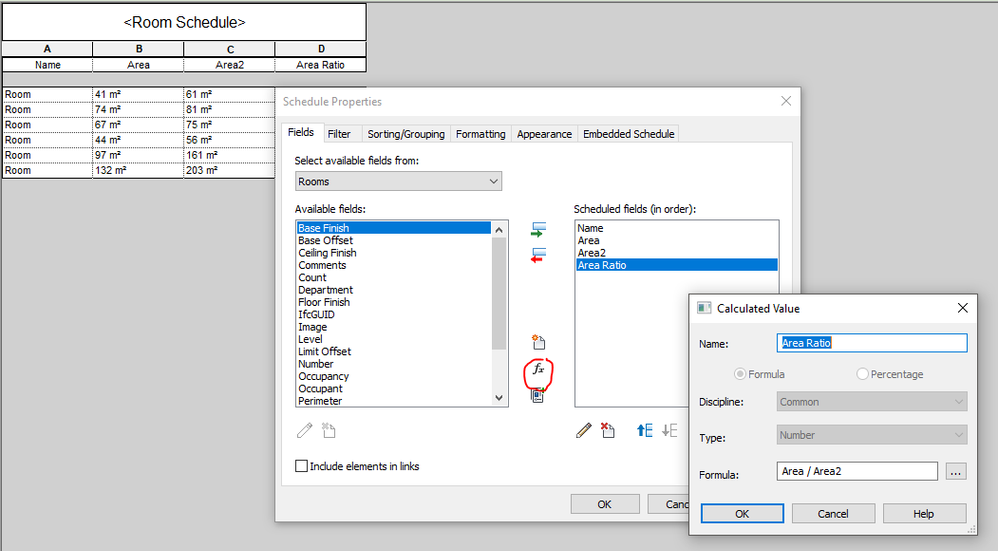Open the Embedded Schedule tab
998x551 pixels.
(628, 134)
